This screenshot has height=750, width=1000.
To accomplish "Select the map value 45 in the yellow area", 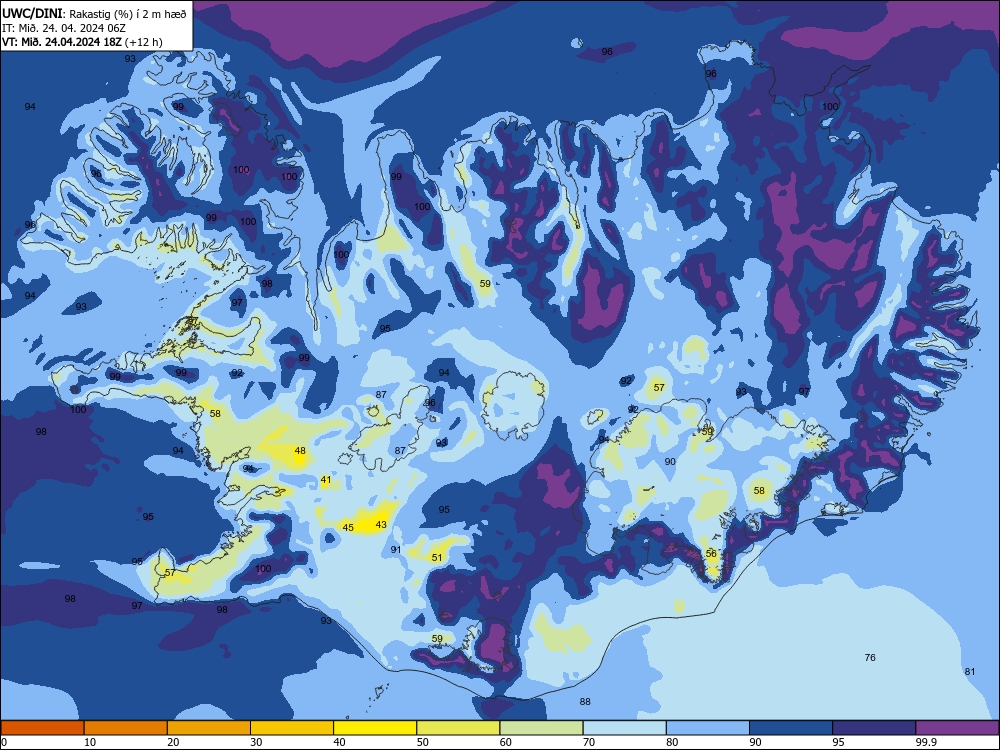I will (348, 527).
